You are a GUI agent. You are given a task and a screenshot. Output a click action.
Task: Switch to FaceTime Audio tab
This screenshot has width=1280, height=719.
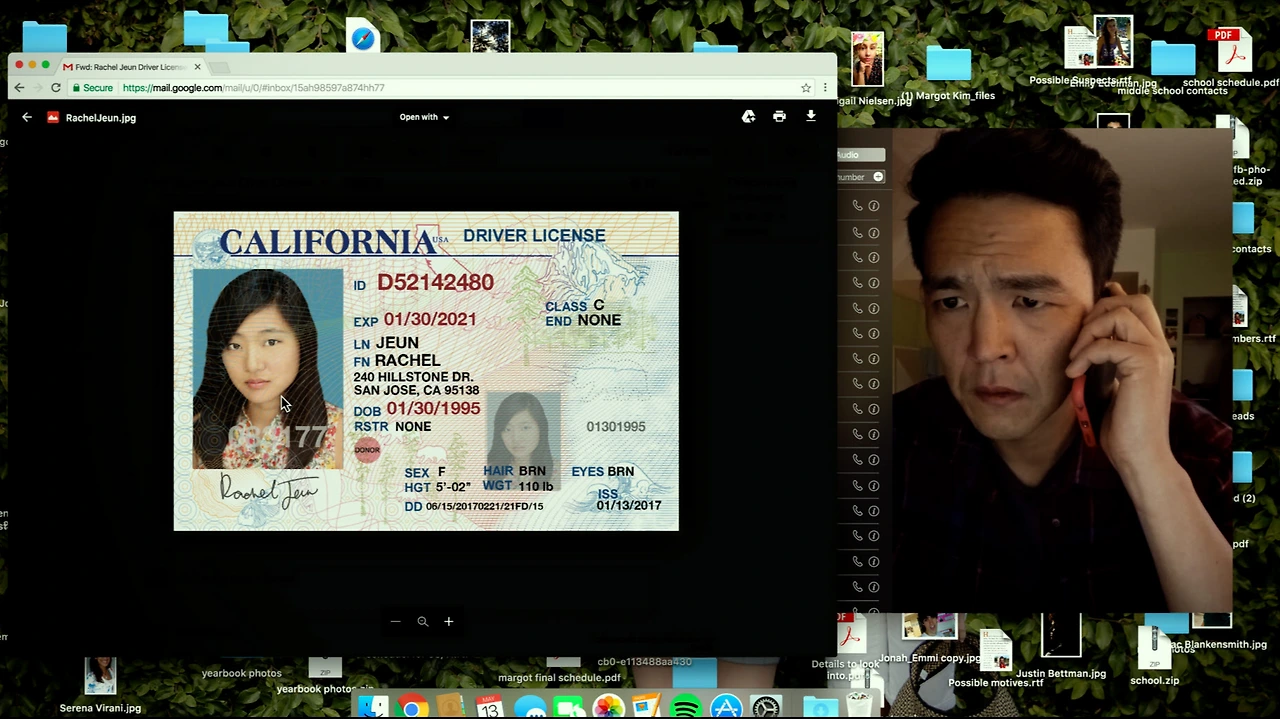861,155
